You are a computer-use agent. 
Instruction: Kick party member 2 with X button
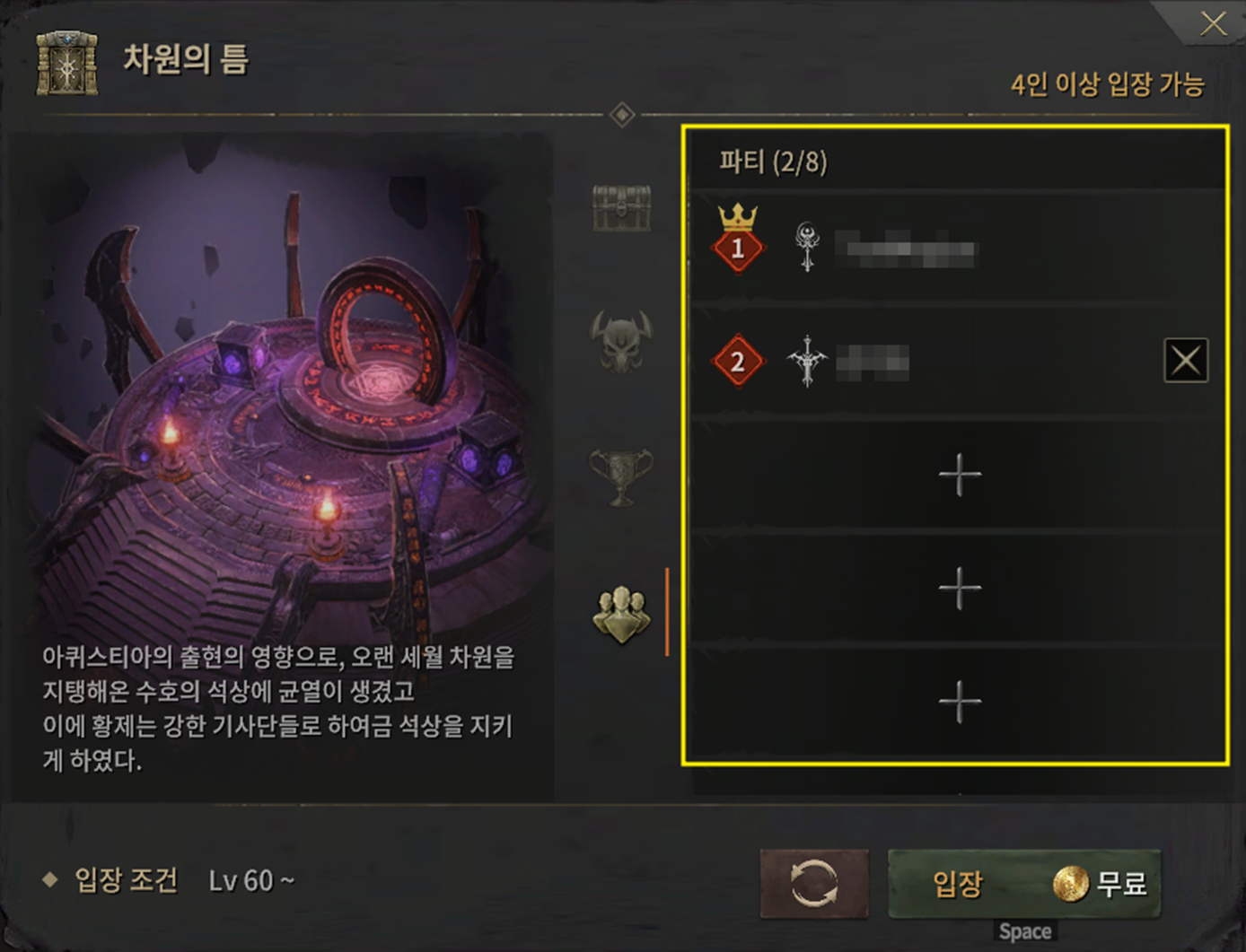[x=1186, y=361]
